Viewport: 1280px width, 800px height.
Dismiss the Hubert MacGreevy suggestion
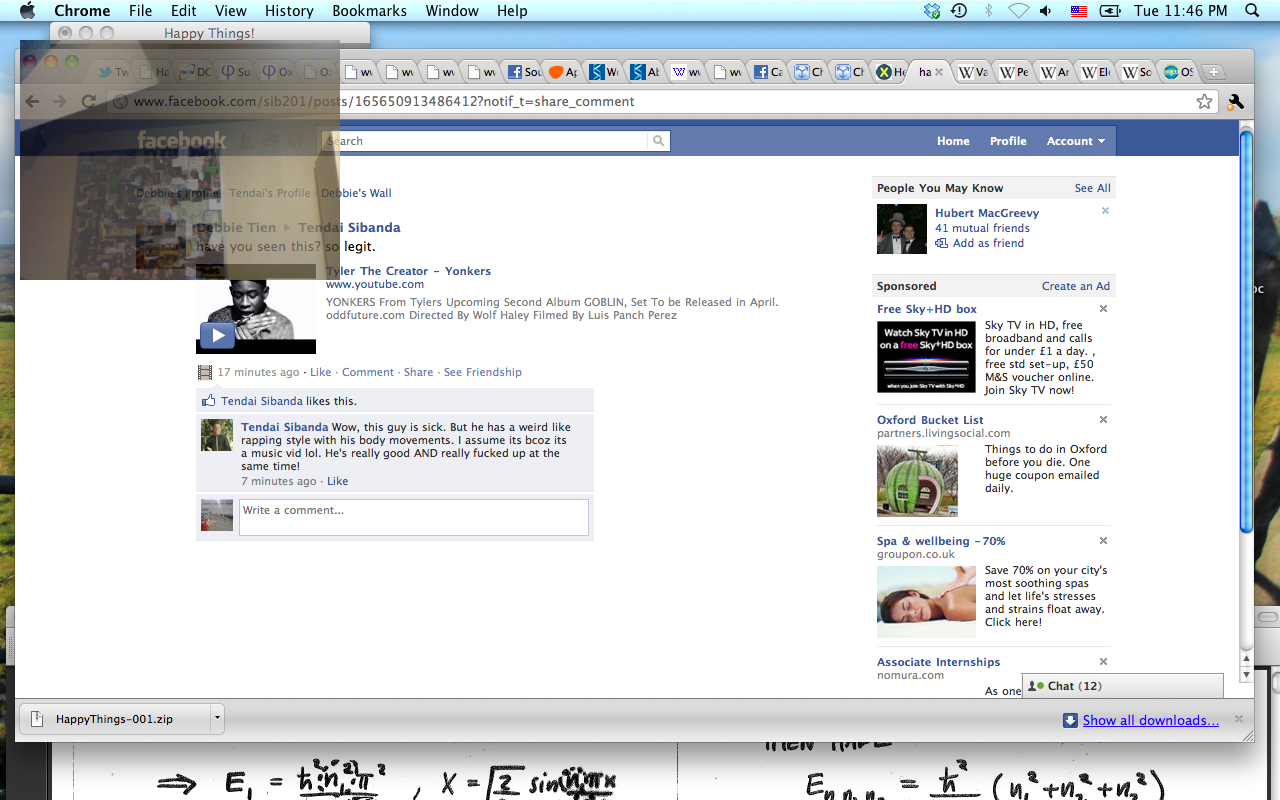click(1105, 211)
